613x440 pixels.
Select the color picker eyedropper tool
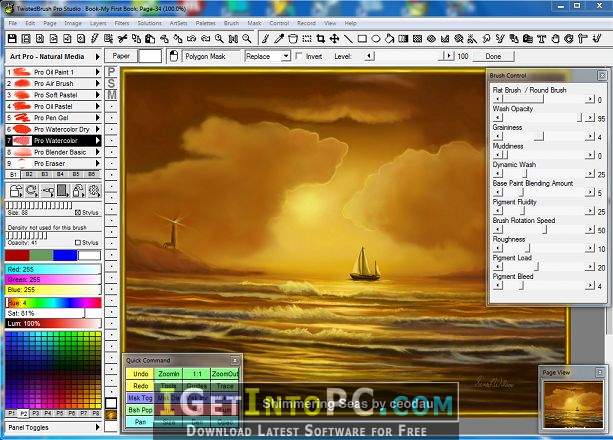pyautogui.click(x=279, y=39)
